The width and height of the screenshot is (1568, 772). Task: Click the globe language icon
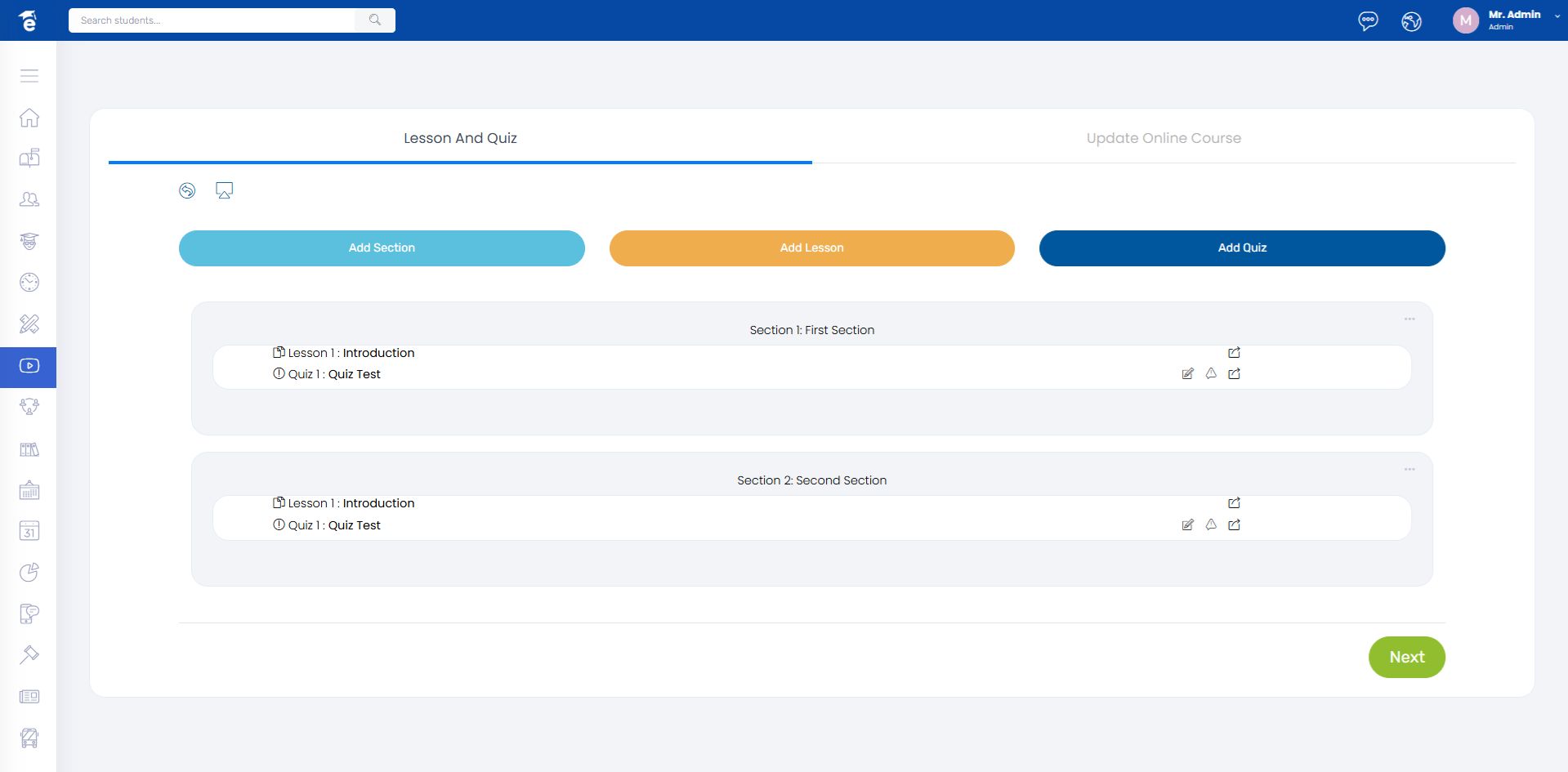1411,21
